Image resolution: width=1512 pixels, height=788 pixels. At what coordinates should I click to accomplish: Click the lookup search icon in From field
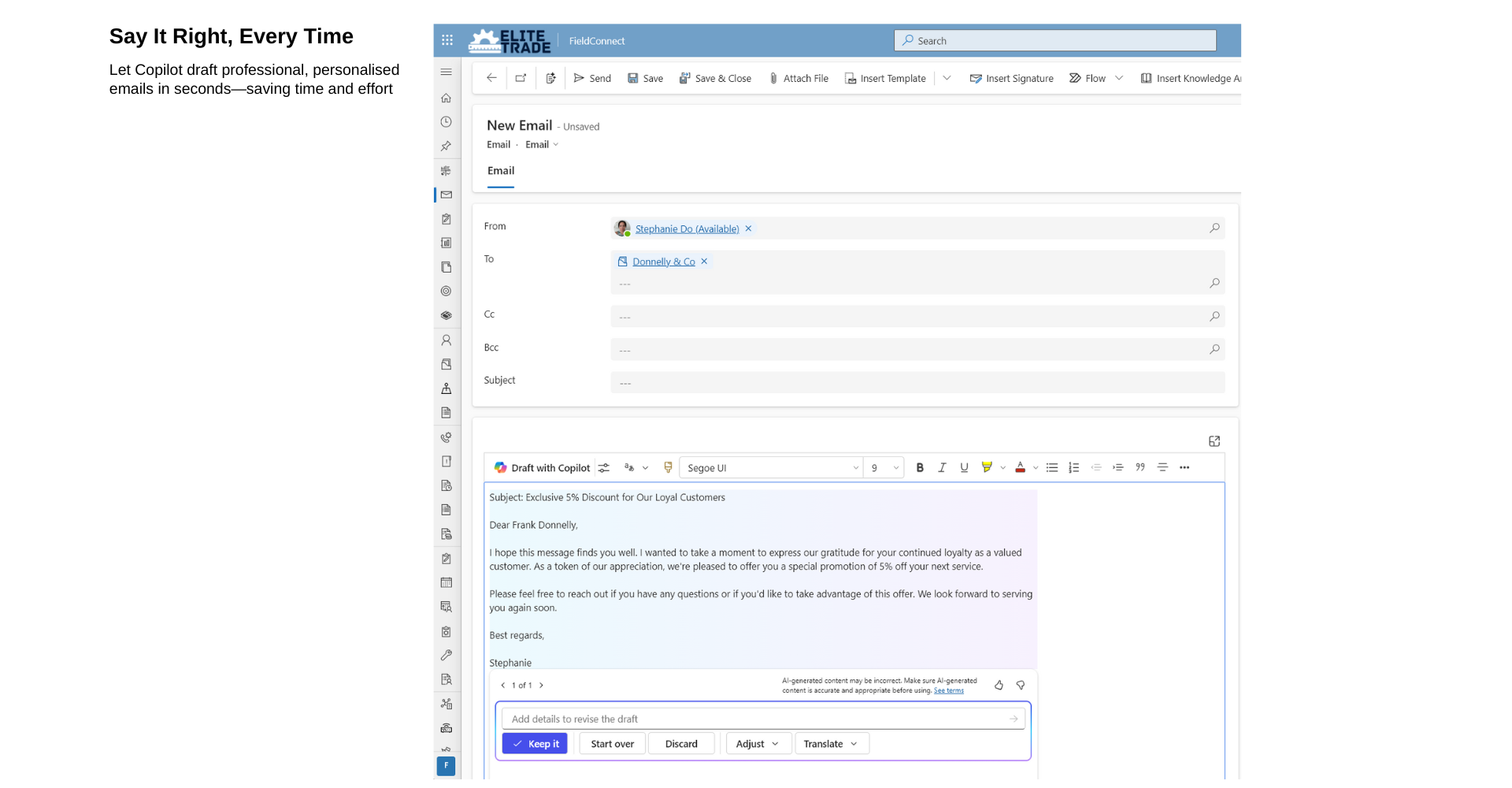[x=1214, y=228]
